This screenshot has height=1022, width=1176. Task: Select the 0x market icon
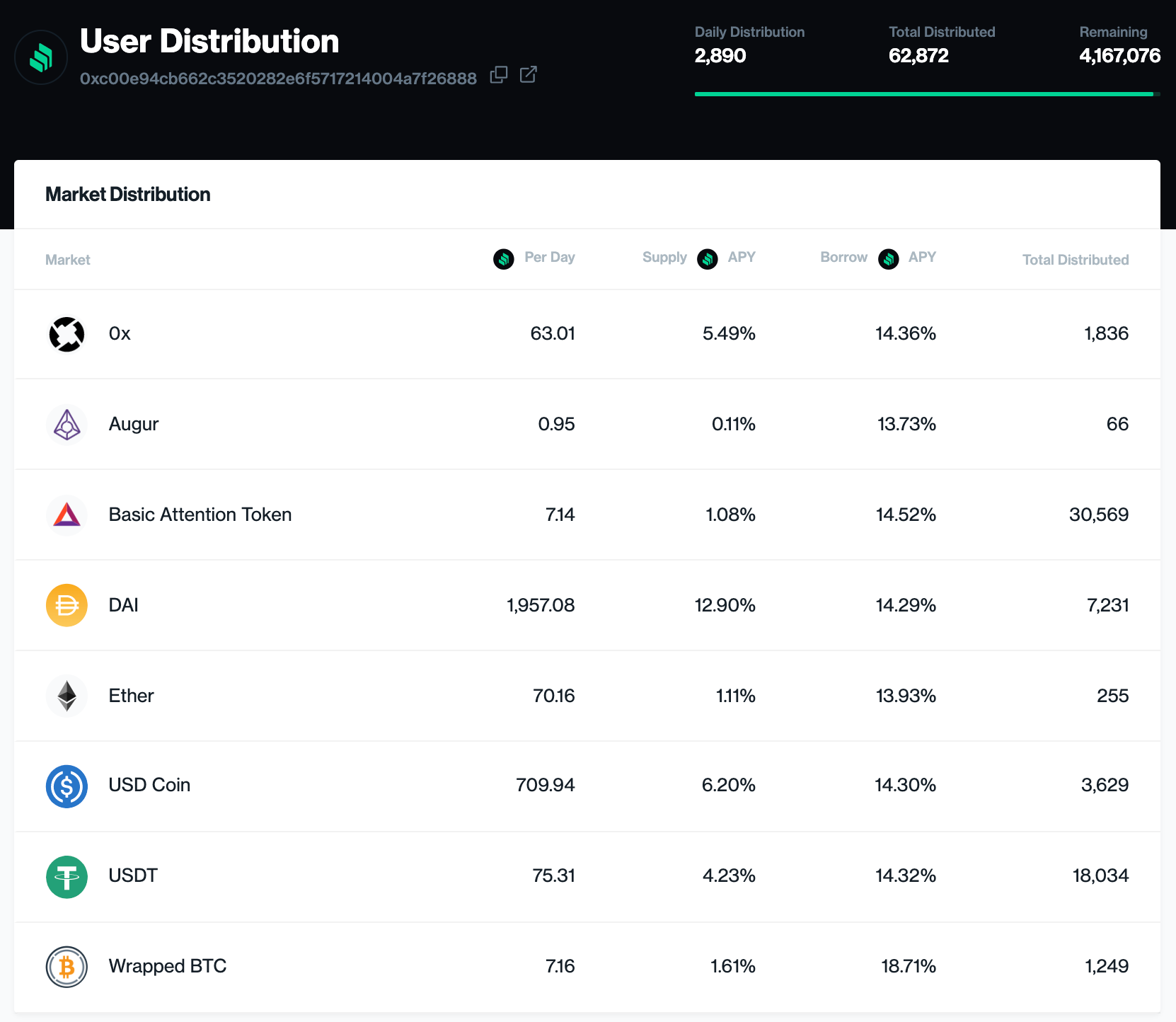coord(67,334)
